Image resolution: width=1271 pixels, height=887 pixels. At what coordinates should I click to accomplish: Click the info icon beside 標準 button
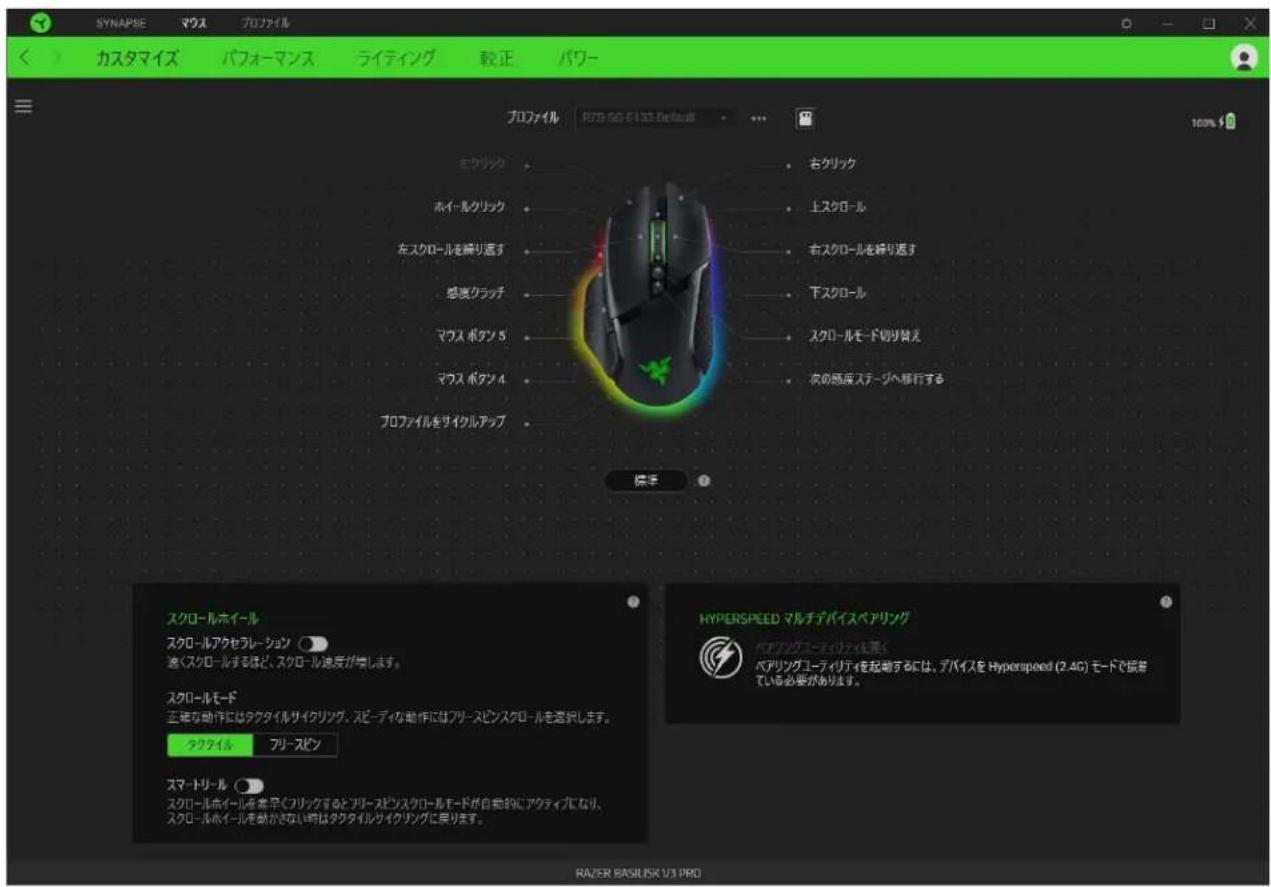[x=704, y=481]
